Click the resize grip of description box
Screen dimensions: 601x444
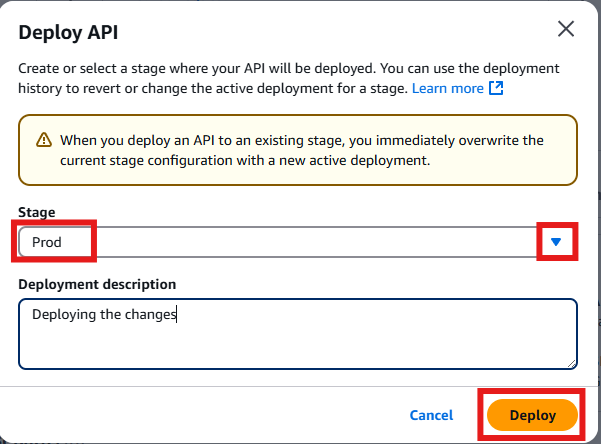[x=571, y=362]
